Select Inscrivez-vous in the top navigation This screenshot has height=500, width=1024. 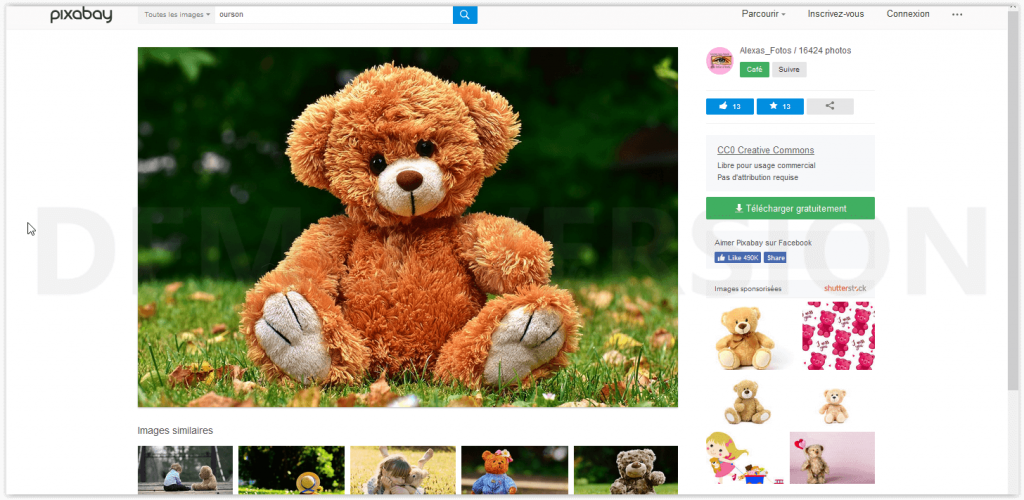pos(835,14)
